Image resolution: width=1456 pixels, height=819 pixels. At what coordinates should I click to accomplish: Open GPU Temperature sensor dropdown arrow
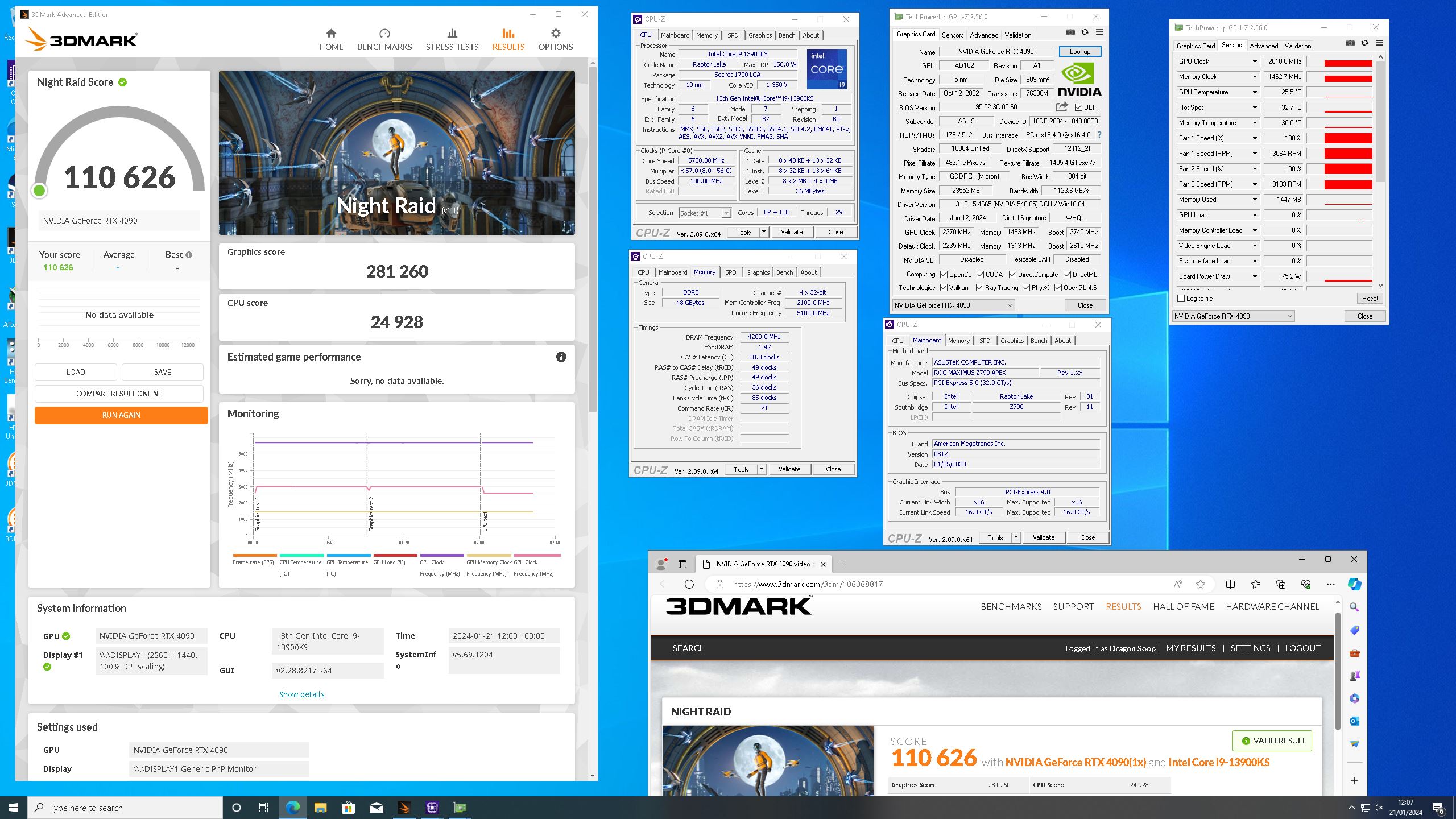click(x=1255, y=92)
